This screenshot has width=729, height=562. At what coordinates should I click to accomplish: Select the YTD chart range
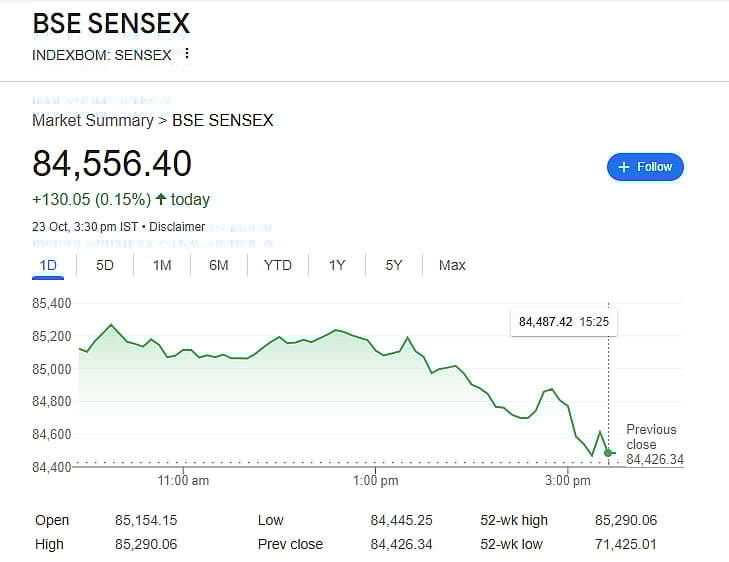[x=278, y=265]
